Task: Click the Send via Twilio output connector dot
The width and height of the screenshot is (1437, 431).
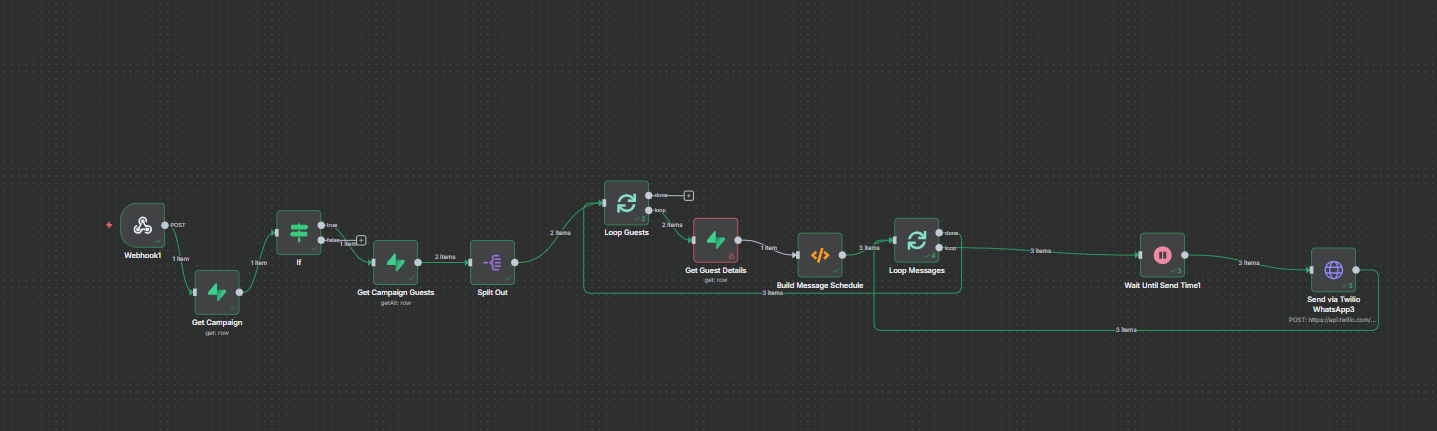Action: pos(1356,270)
